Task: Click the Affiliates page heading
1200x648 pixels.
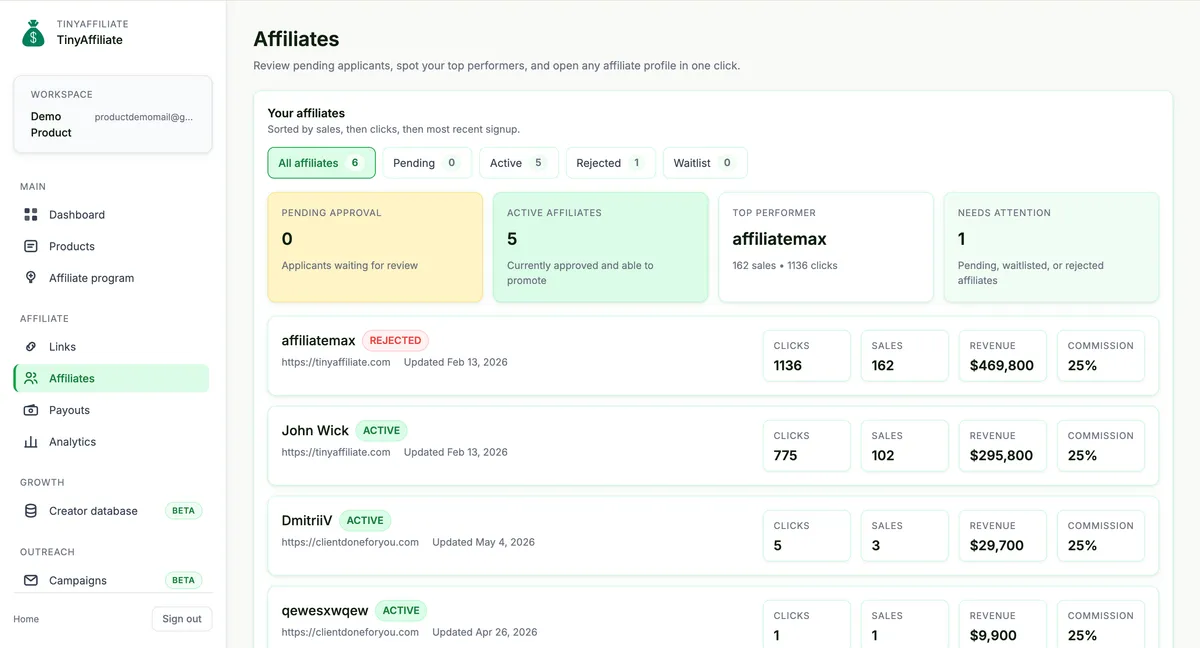Action: 296,39
